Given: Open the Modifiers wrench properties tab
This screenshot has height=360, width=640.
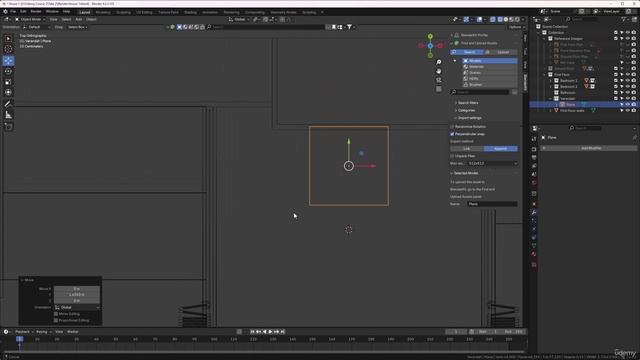Looking at the screenshot, I should (x=534, y=212).
